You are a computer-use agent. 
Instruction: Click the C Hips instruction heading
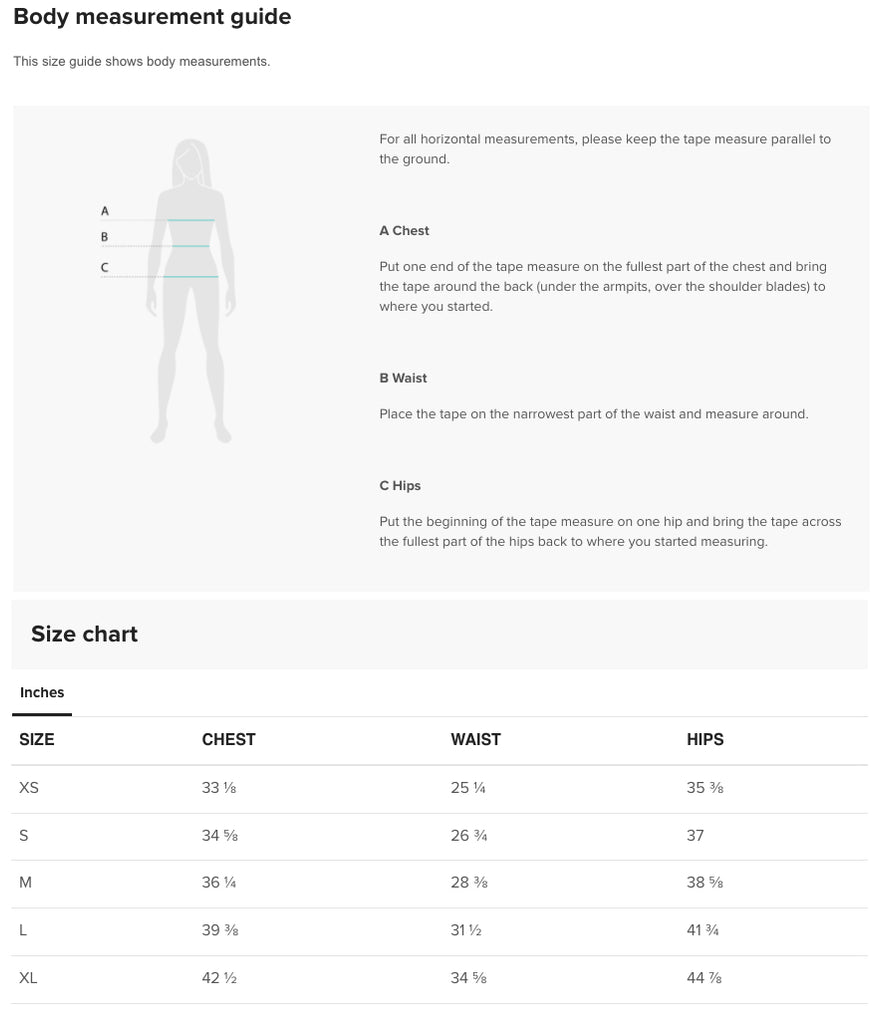click(x=400, y=486)
